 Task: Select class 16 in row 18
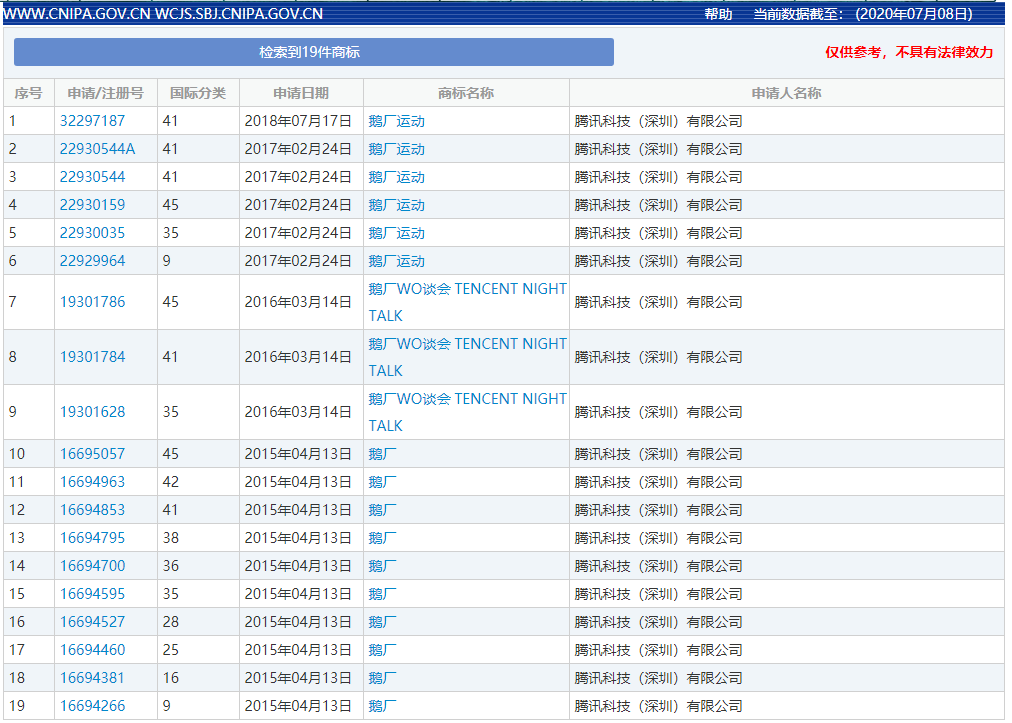[170, 678]
